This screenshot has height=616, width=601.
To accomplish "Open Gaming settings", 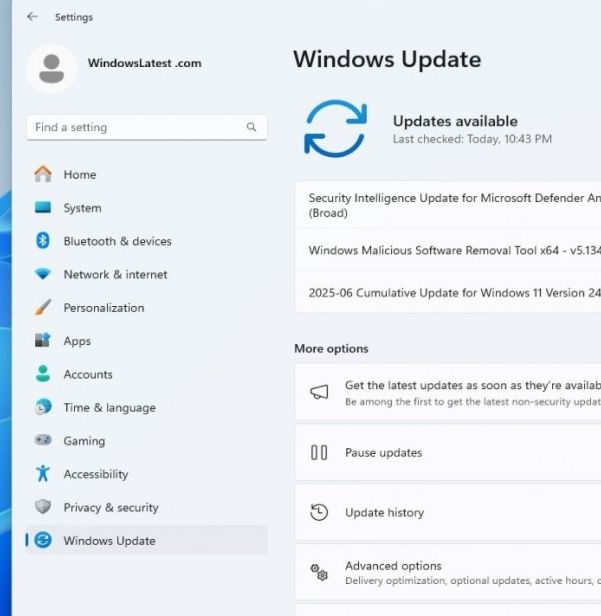I will click(x=147, y=440).
